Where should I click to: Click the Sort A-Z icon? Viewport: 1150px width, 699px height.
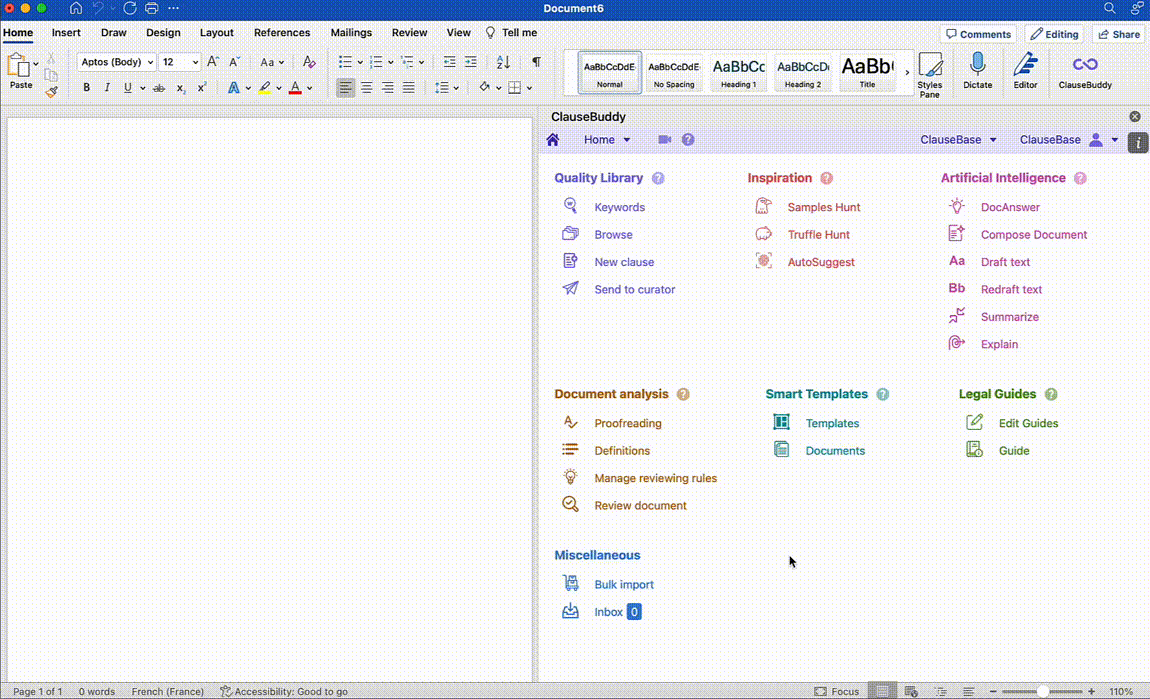point(502,62)
